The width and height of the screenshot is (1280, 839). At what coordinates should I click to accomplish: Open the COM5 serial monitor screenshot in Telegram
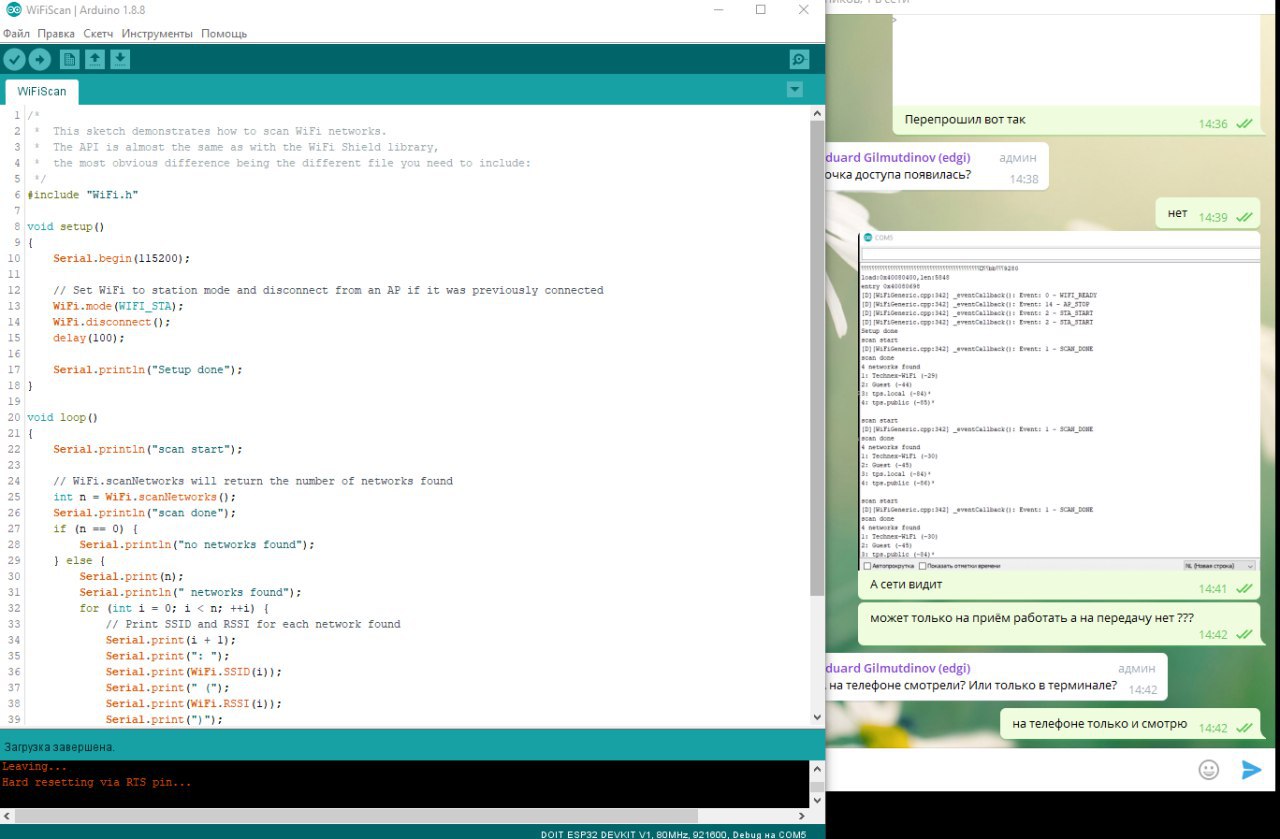1059,401
